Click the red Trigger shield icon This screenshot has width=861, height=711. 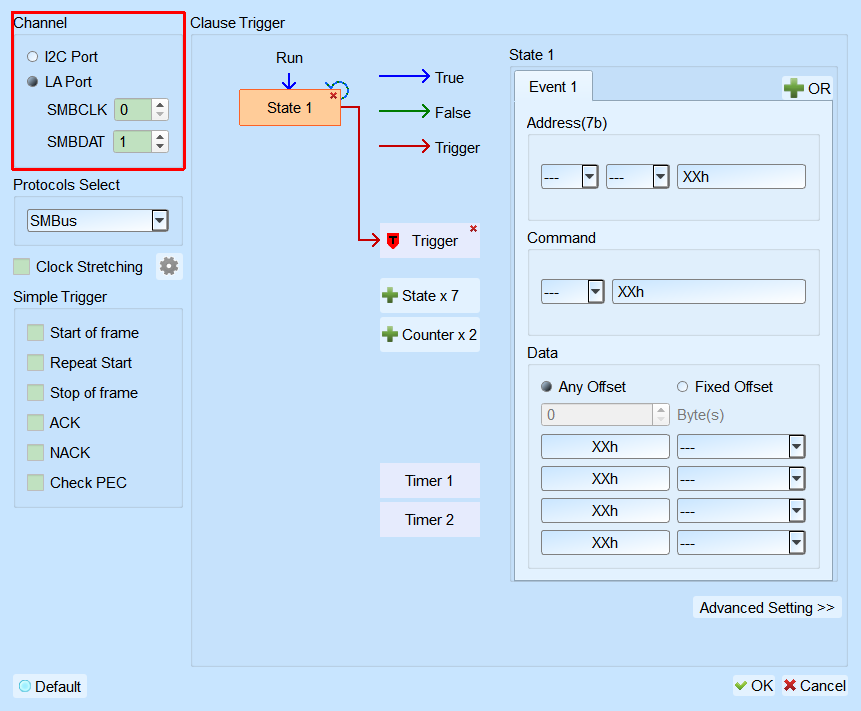(393, 240)
